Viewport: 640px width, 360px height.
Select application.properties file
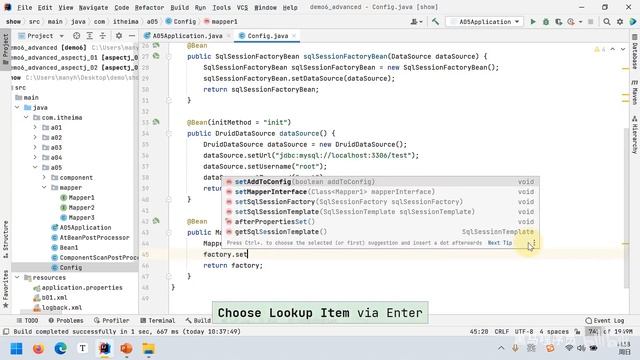point(82,288)
